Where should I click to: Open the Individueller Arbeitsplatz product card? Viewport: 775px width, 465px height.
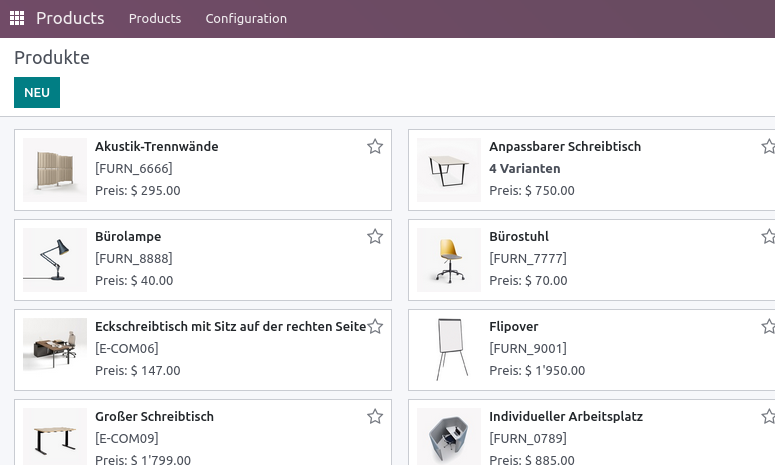[592, 432]
